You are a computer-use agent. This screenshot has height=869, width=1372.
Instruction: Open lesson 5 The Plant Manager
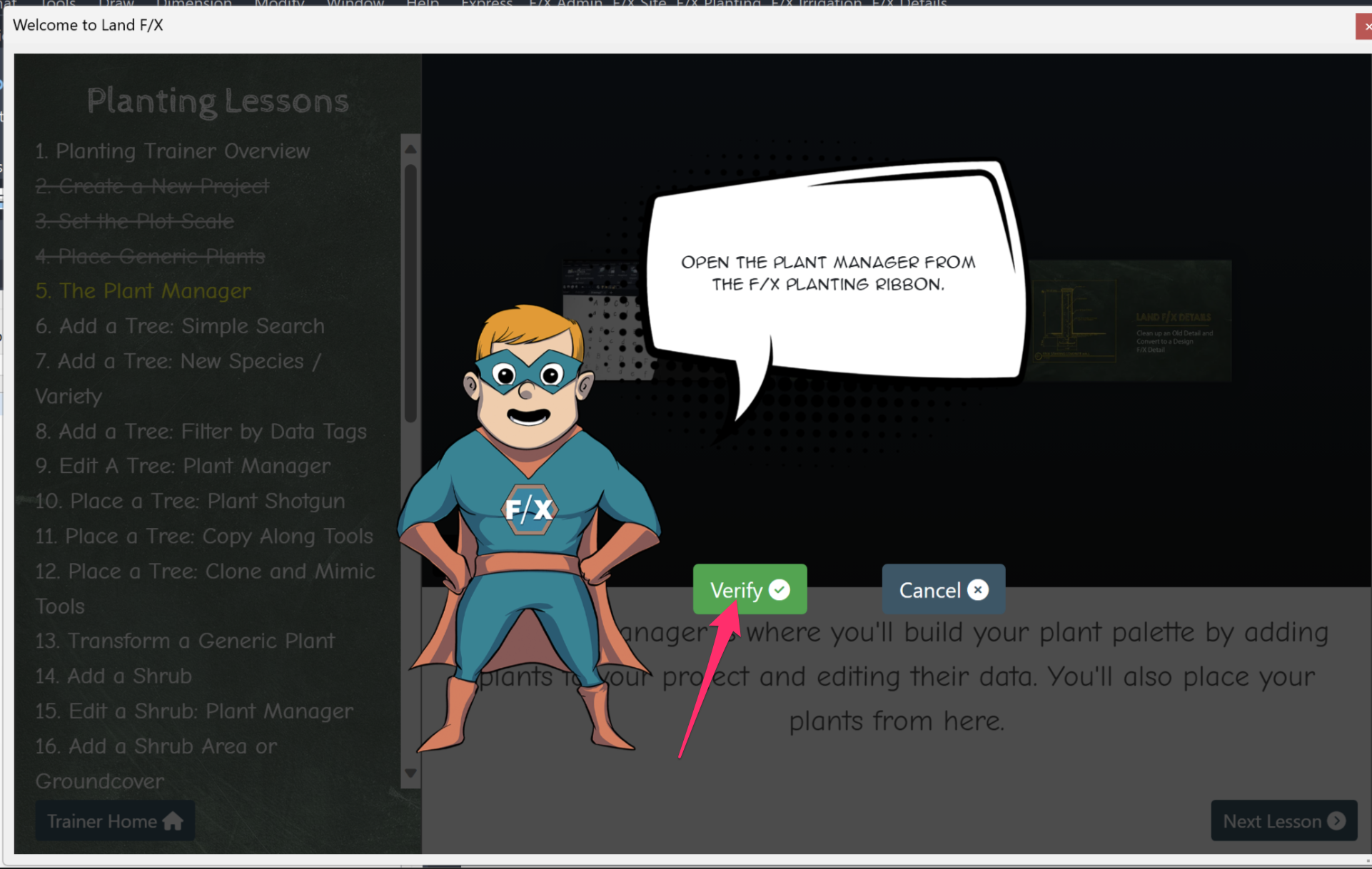(x=143, y=290)
